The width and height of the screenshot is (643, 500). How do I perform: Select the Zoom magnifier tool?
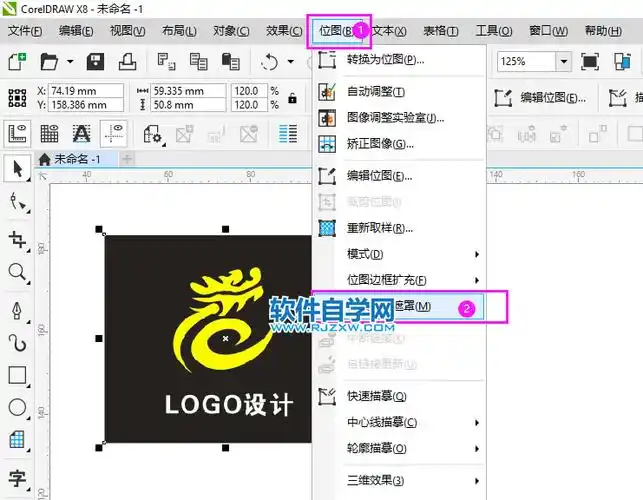[16, 272]
